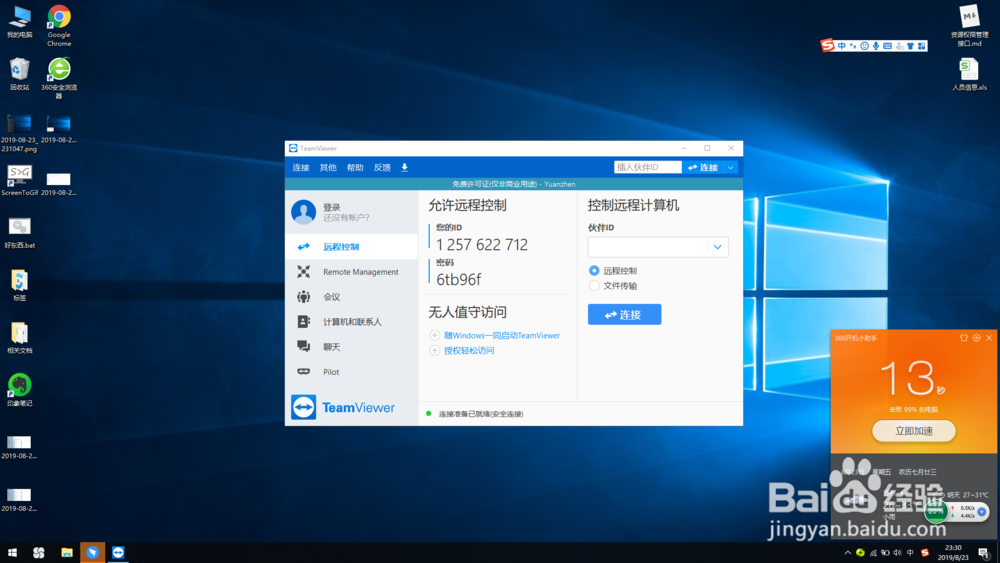Click the plus icon beside 授权轻松访问
1000x563 pixels.
point(434,350)
